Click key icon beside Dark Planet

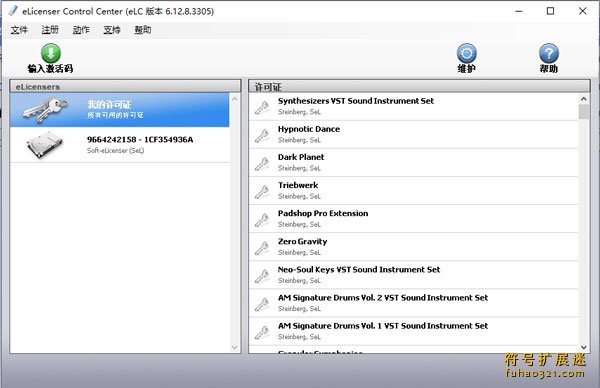pyautogui.click(x=262, y=163)
